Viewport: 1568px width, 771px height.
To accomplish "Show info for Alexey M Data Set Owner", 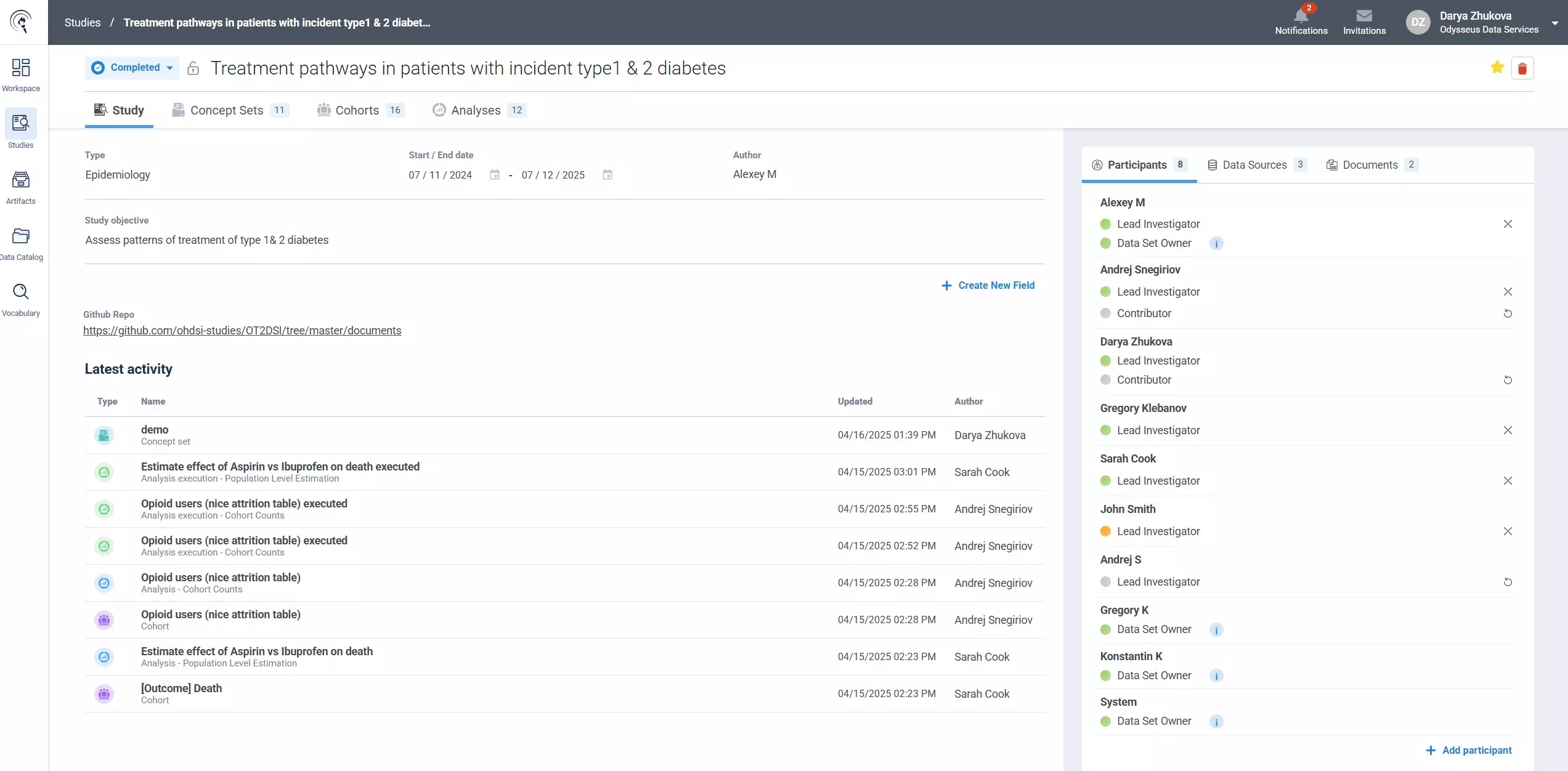I will point(1216,244).
